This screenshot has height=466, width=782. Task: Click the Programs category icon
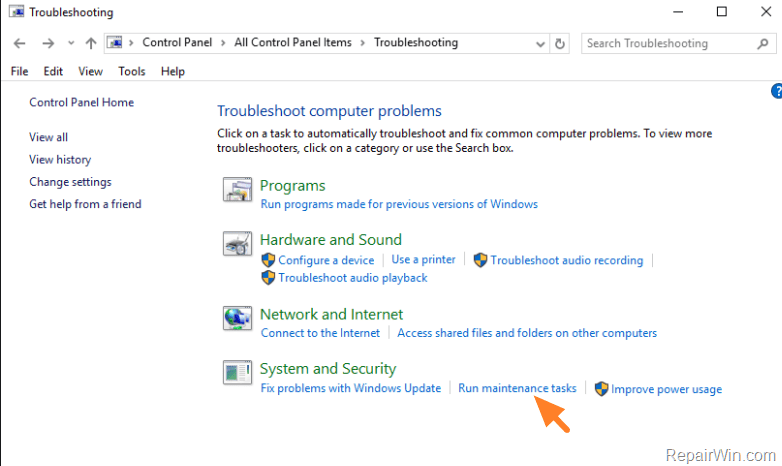(x=237, y=189)
